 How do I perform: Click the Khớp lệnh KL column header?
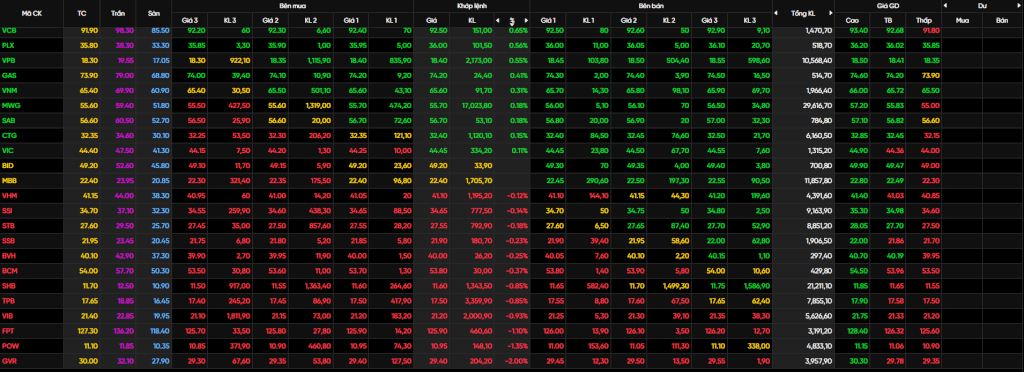472,20
